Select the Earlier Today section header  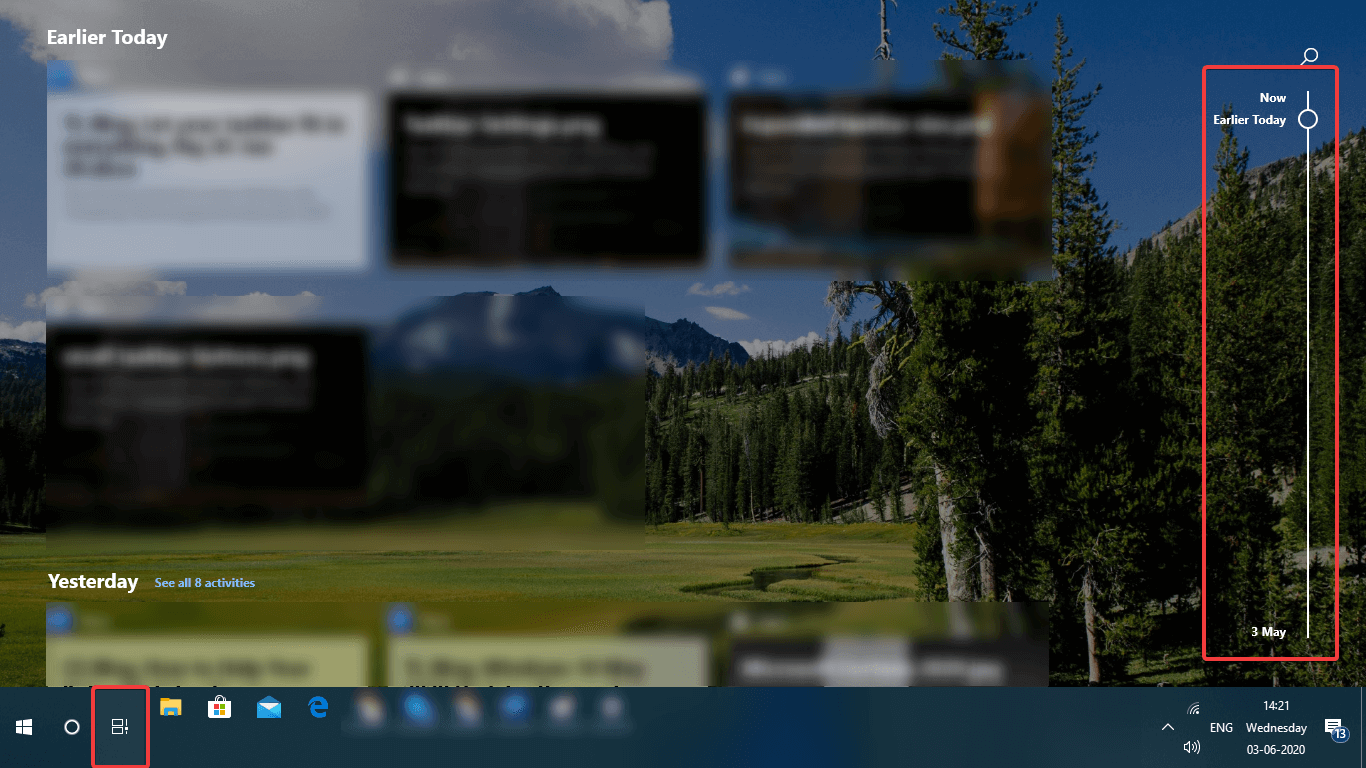107,37
